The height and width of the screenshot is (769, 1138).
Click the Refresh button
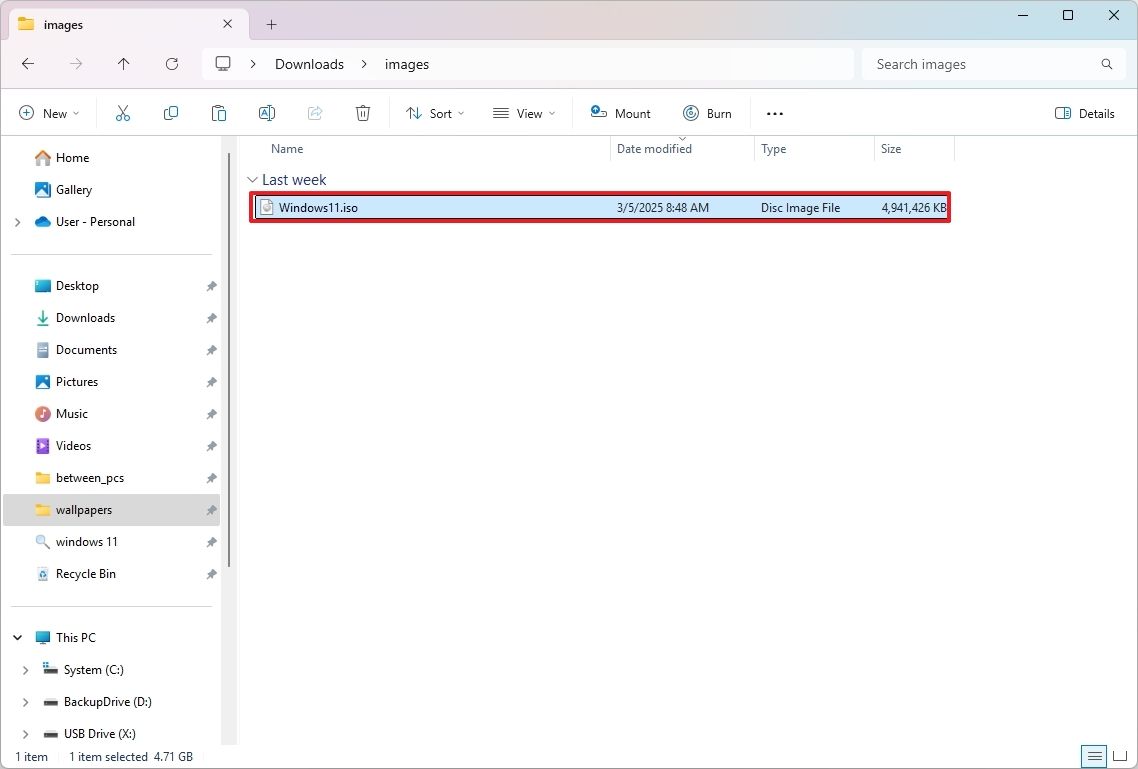point(171,63)
